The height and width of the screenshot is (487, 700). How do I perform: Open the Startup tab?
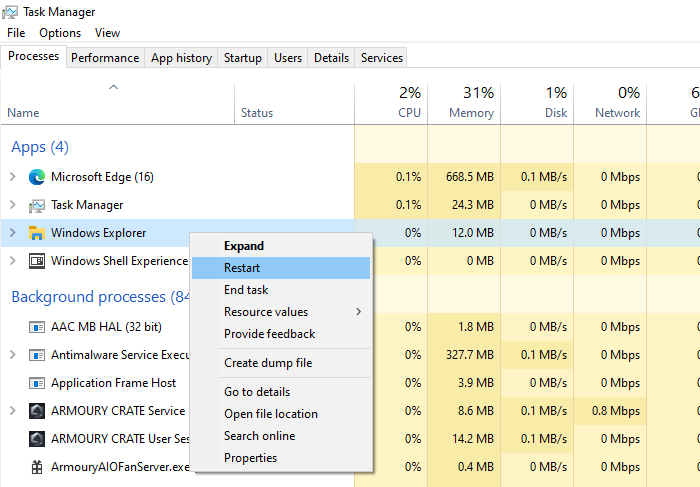(243, 58)
